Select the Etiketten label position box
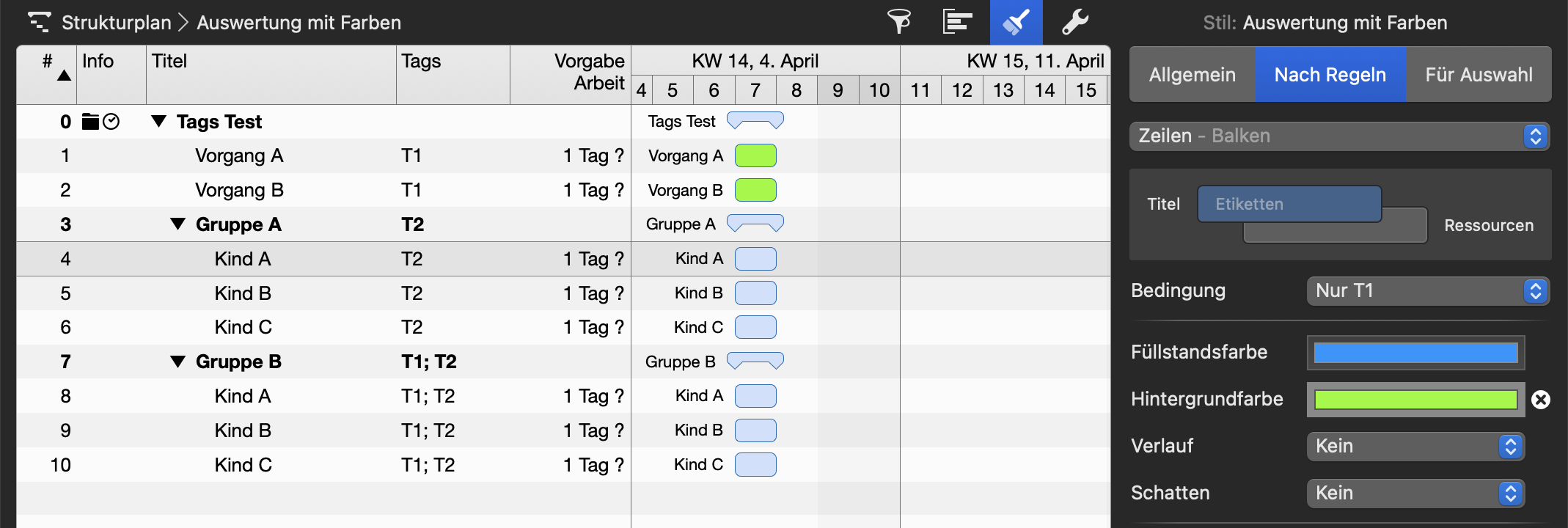The width and height of the screenshot is (1568, 528). click(1289, 204)
